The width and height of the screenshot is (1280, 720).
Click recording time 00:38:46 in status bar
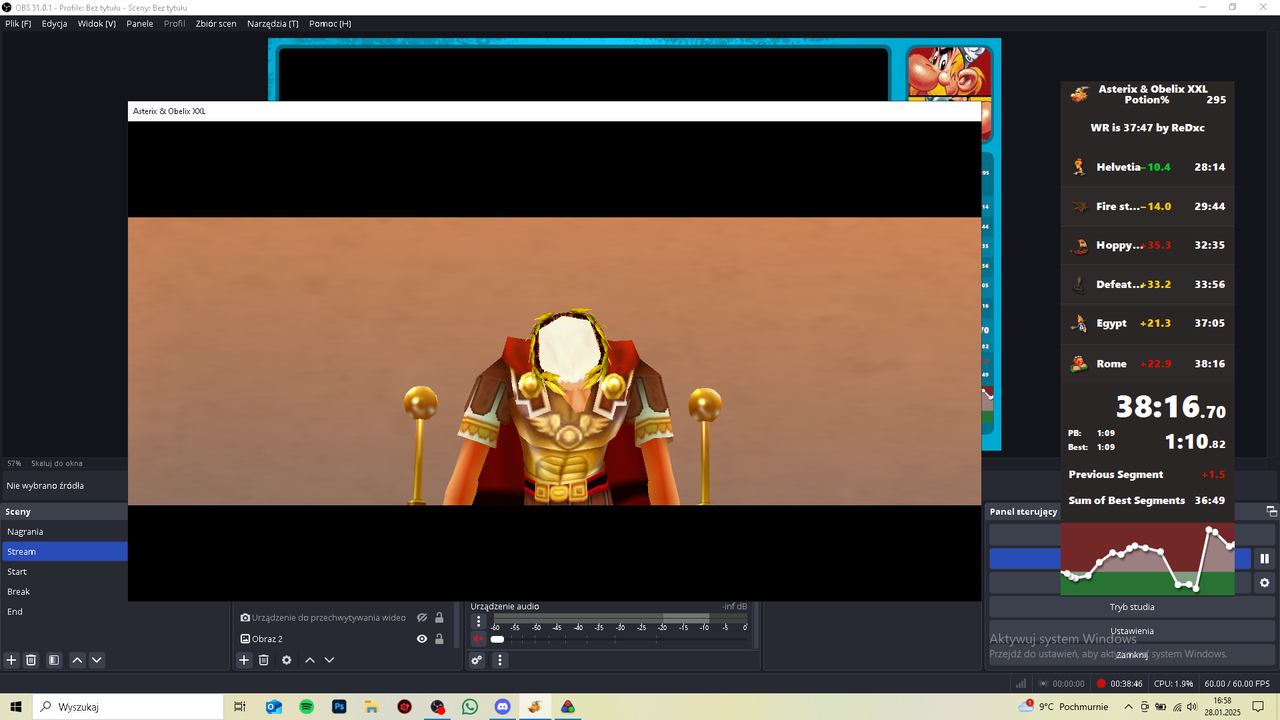[x=1126, y=684]
